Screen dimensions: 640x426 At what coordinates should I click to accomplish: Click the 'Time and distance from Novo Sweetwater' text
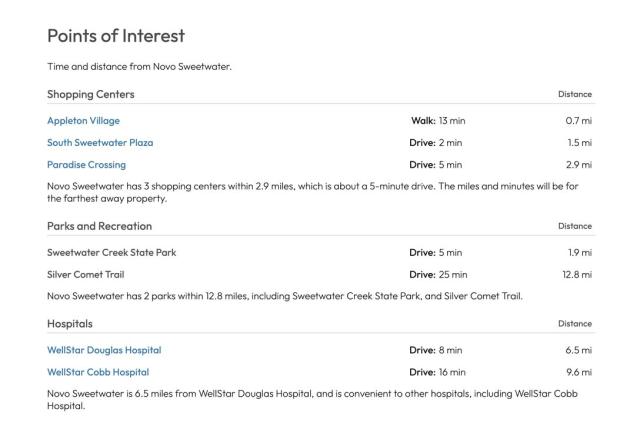point(139,67)
